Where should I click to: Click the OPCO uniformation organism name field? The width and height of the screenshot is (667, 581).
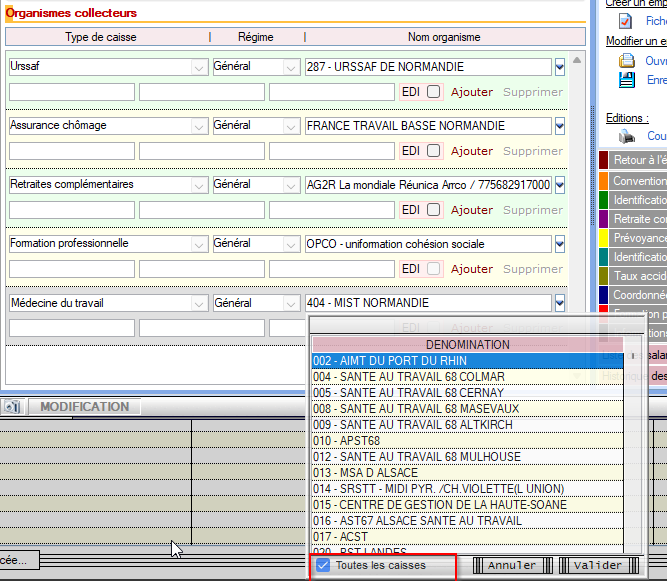427,244
